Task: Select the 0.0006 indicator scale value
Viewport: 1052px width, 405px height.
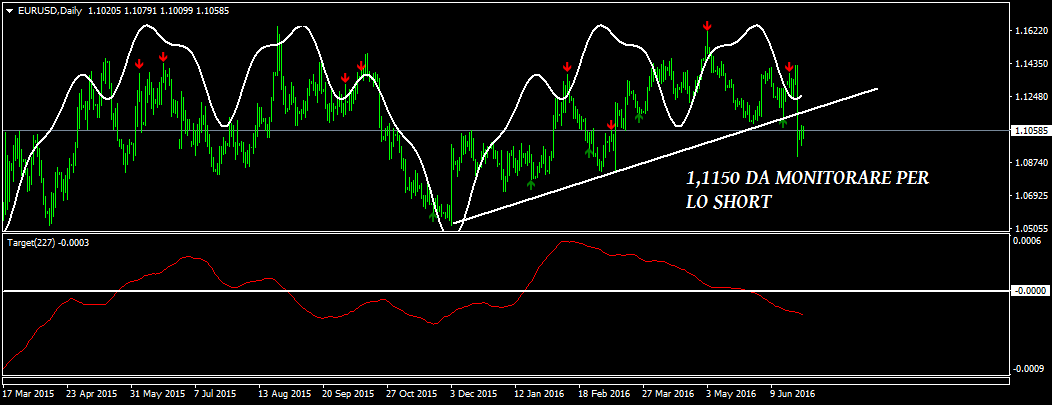Action: (1027, 241)
